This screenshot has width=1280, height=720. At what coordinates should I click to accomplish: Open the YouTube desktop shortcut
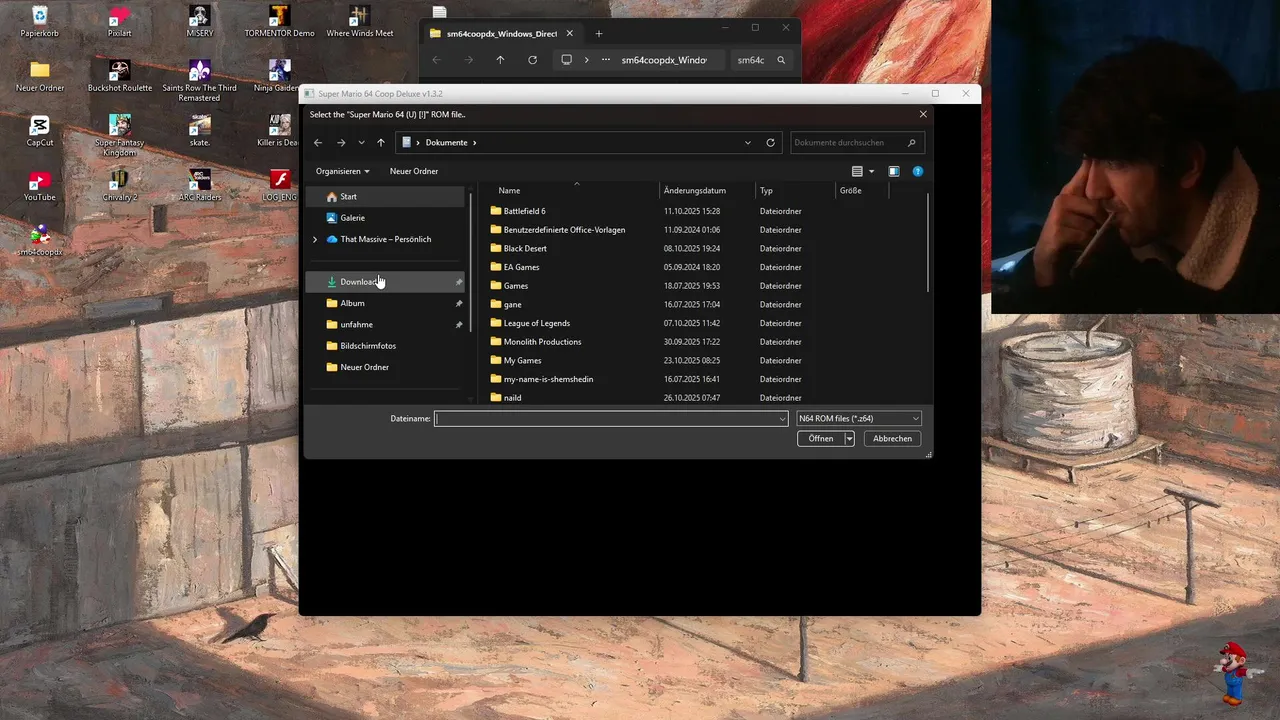(x=40, y=186)
